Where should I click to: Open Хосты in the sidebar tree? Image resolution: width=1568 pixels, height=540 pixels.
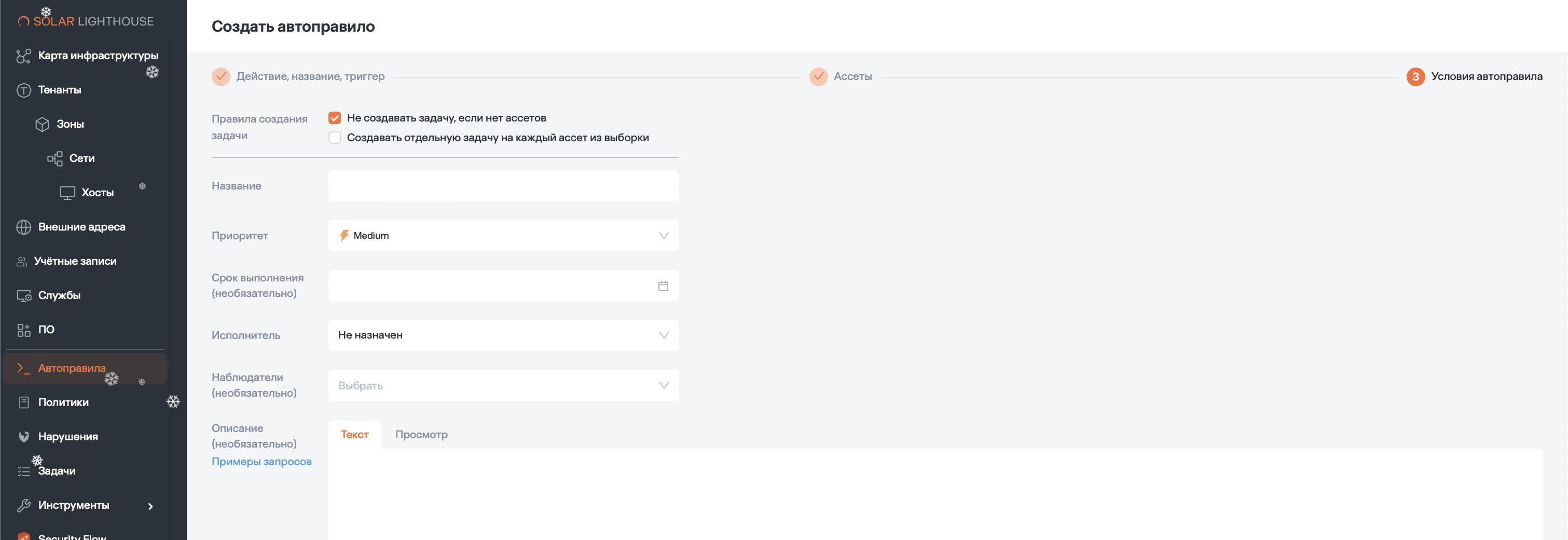tap(98, 193)
